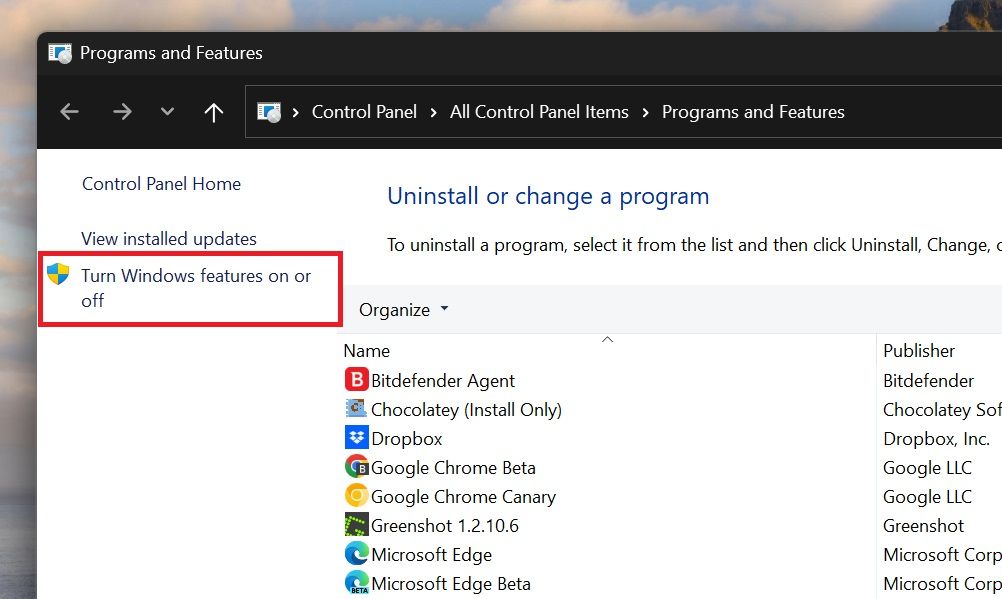Navigate up one level with up arrow

[213, 112]
